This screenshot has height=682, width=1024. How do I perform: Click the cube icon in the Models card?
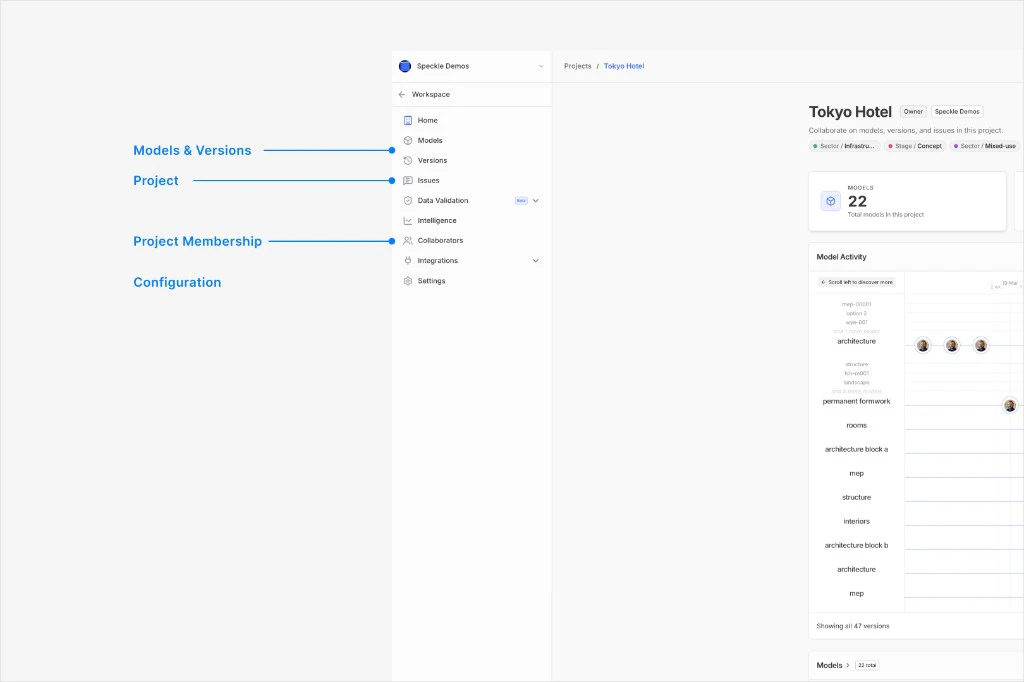click(831, 201)
